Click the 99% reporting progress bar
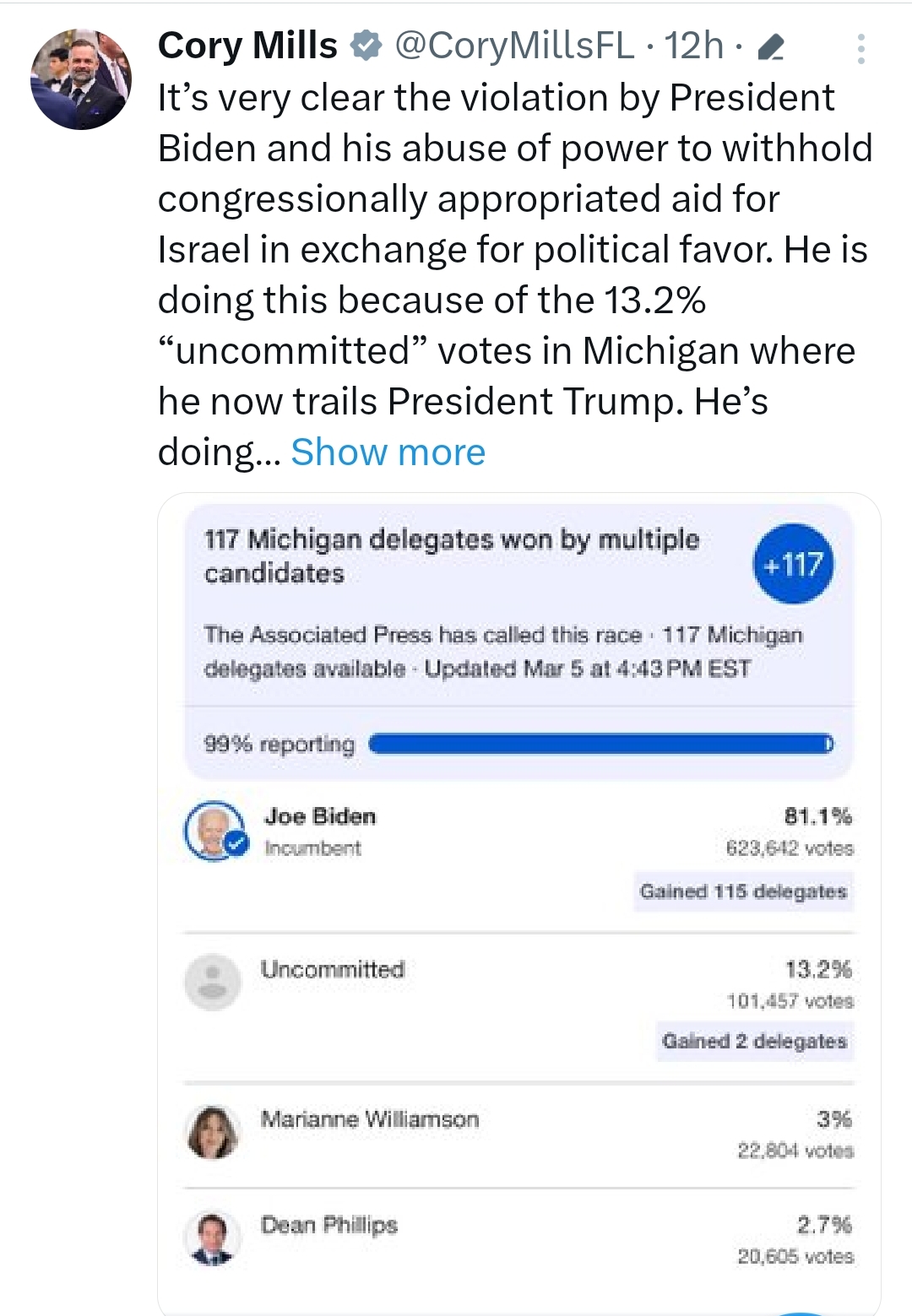The image size is (912, 1316). coord(600,745)
